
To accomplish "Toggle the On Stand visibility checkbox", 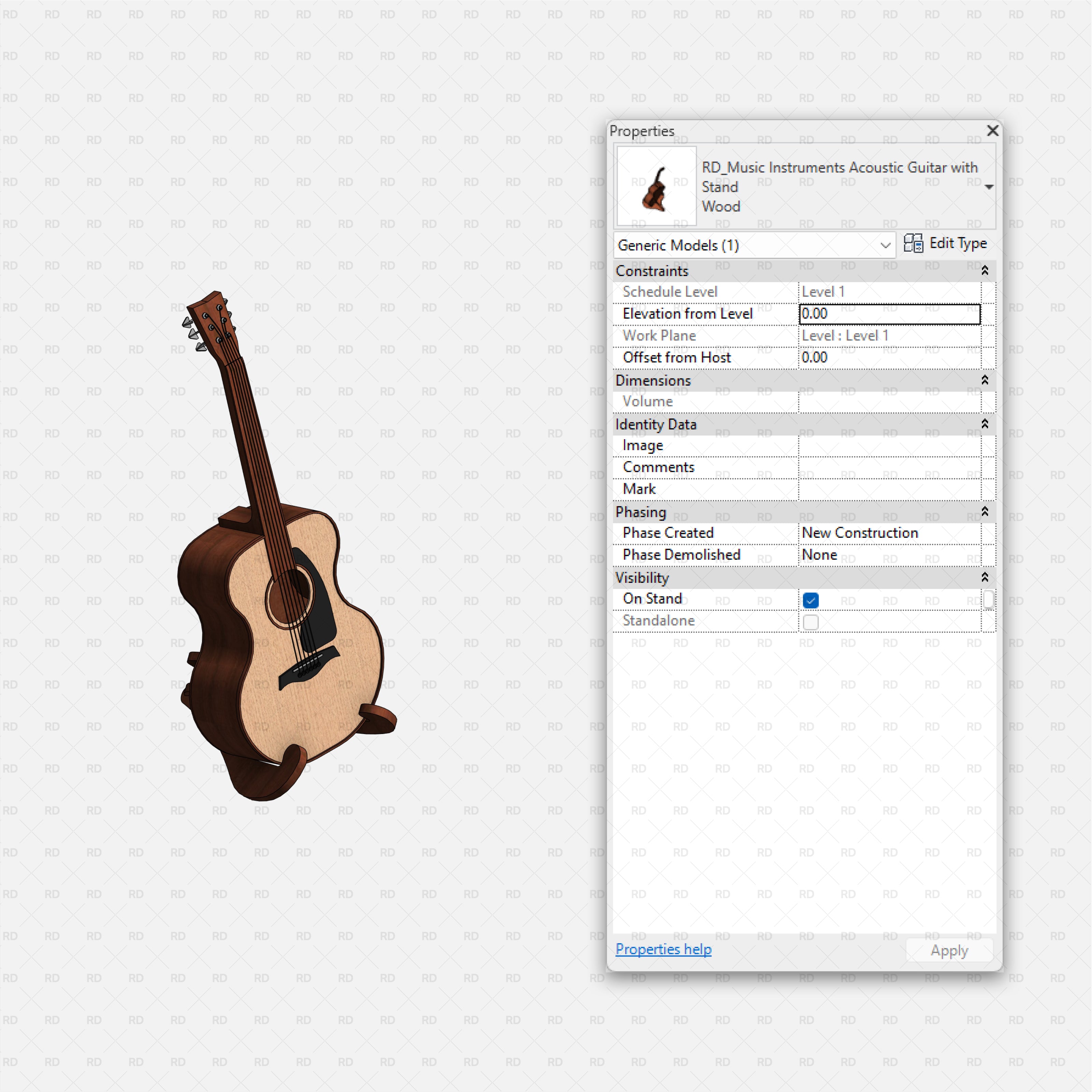I will tap(810, 600).
